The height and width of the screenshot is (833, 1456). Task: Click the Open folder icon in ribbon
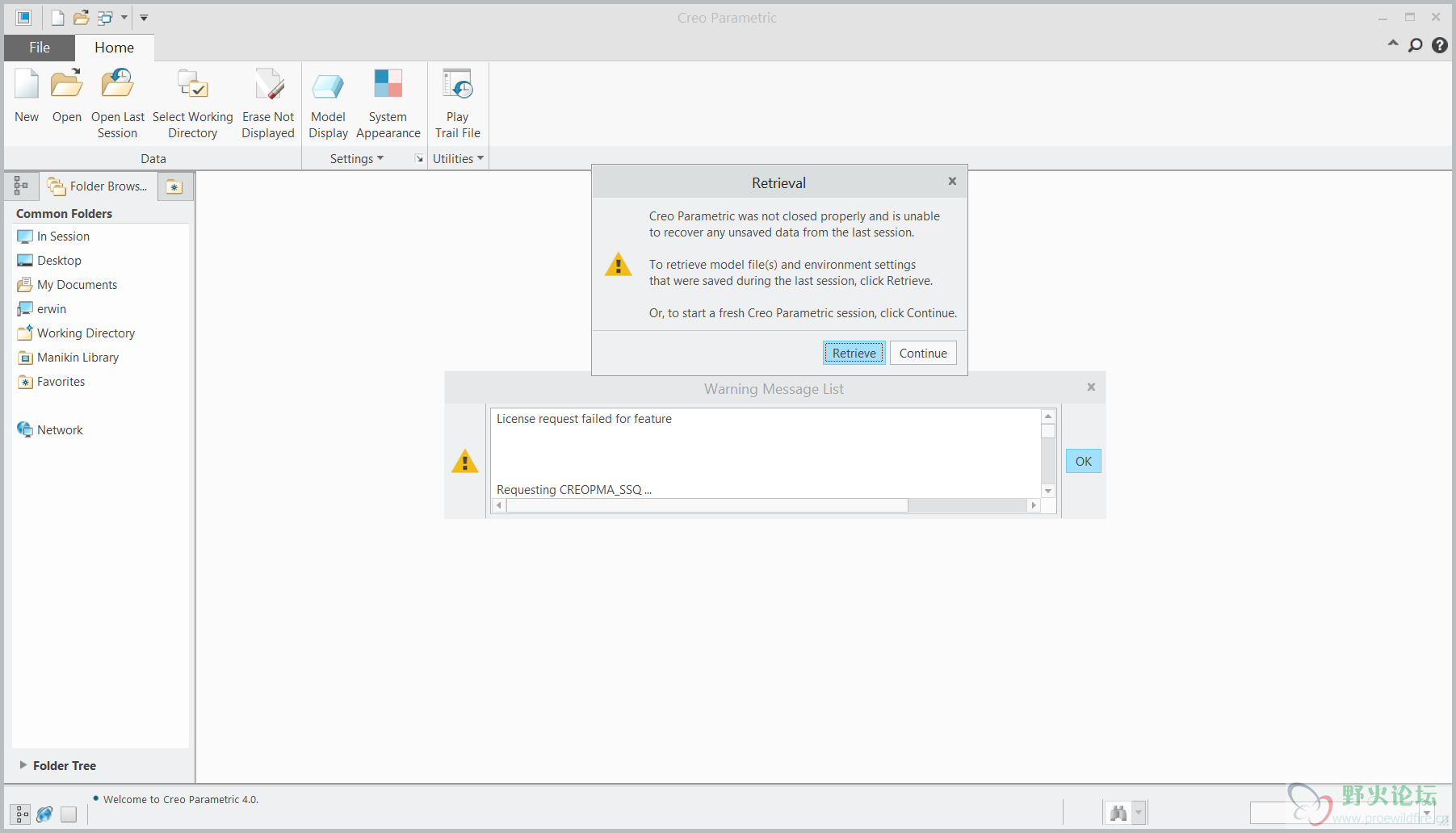(x=67, y=85)
